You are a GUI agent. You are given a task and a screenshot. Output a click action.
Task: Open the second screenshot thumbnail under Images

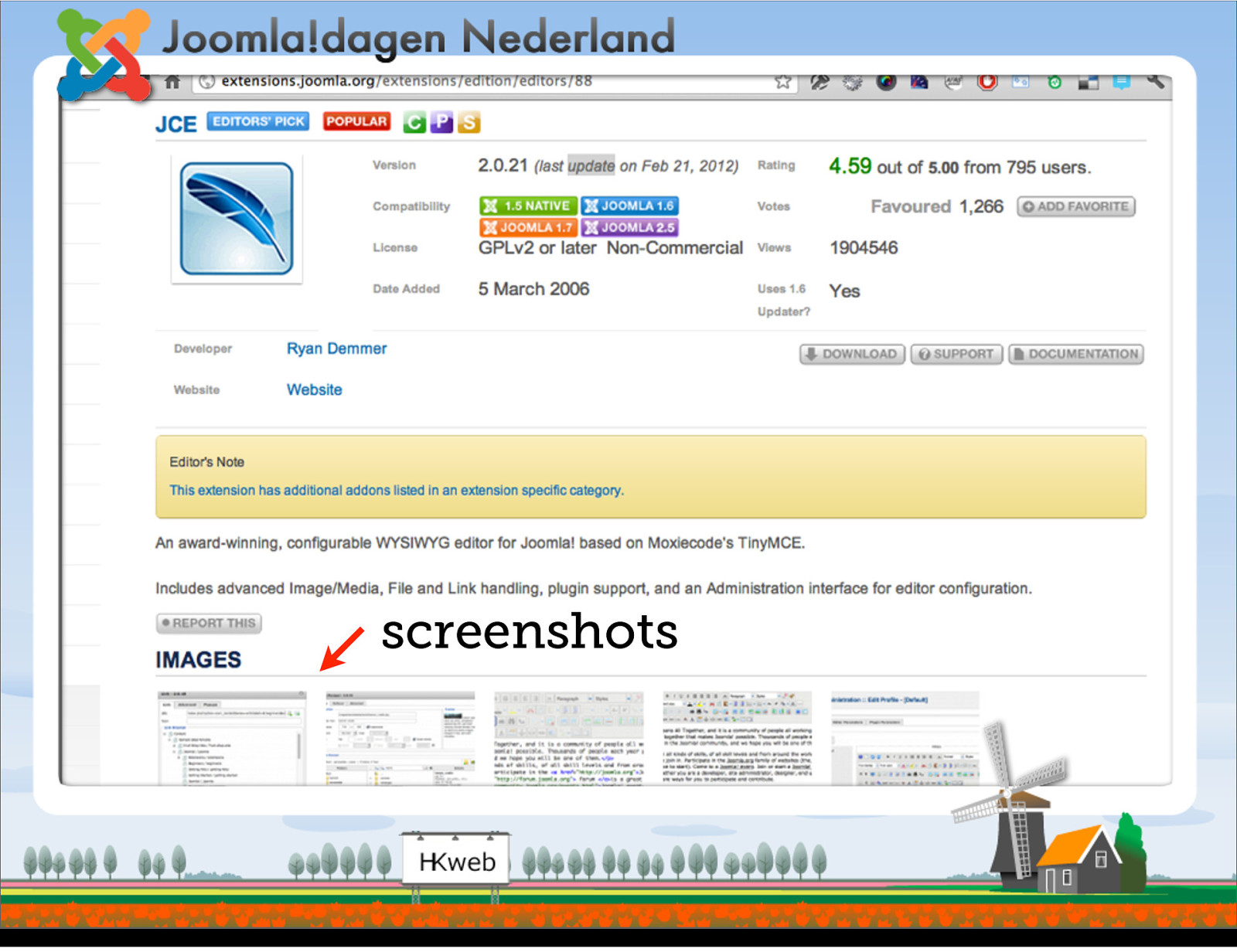[400, 738]
